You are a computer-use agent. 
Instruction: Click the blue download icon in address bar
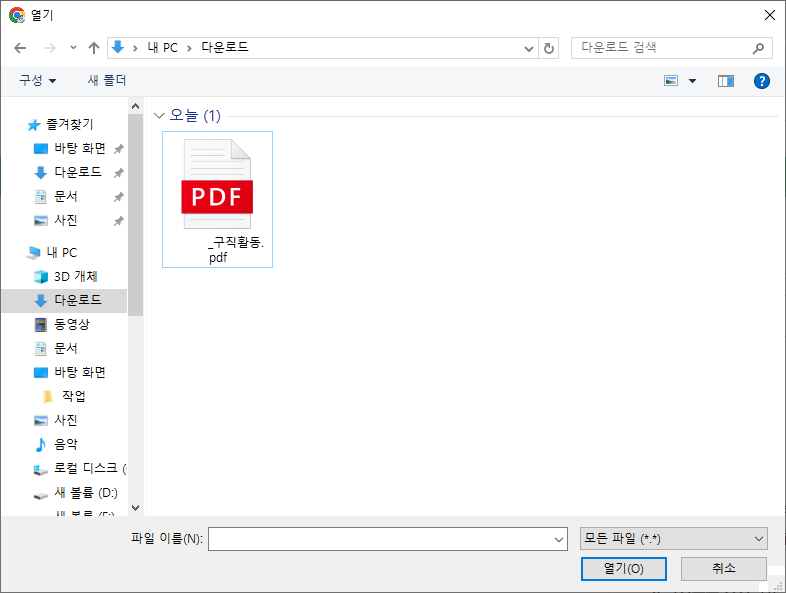click(118, 47)
